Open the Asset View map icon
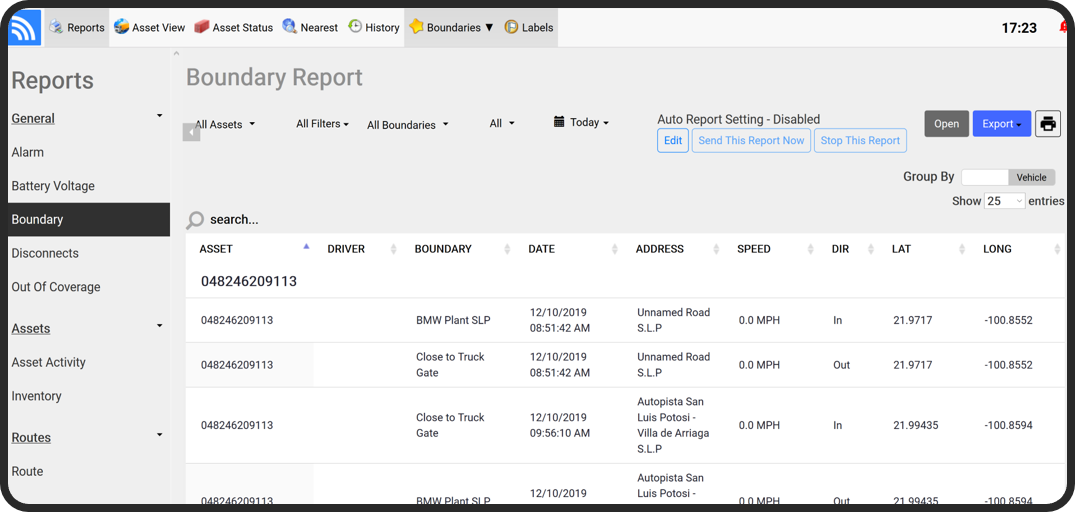1075x512 pixels. [122, 27]
